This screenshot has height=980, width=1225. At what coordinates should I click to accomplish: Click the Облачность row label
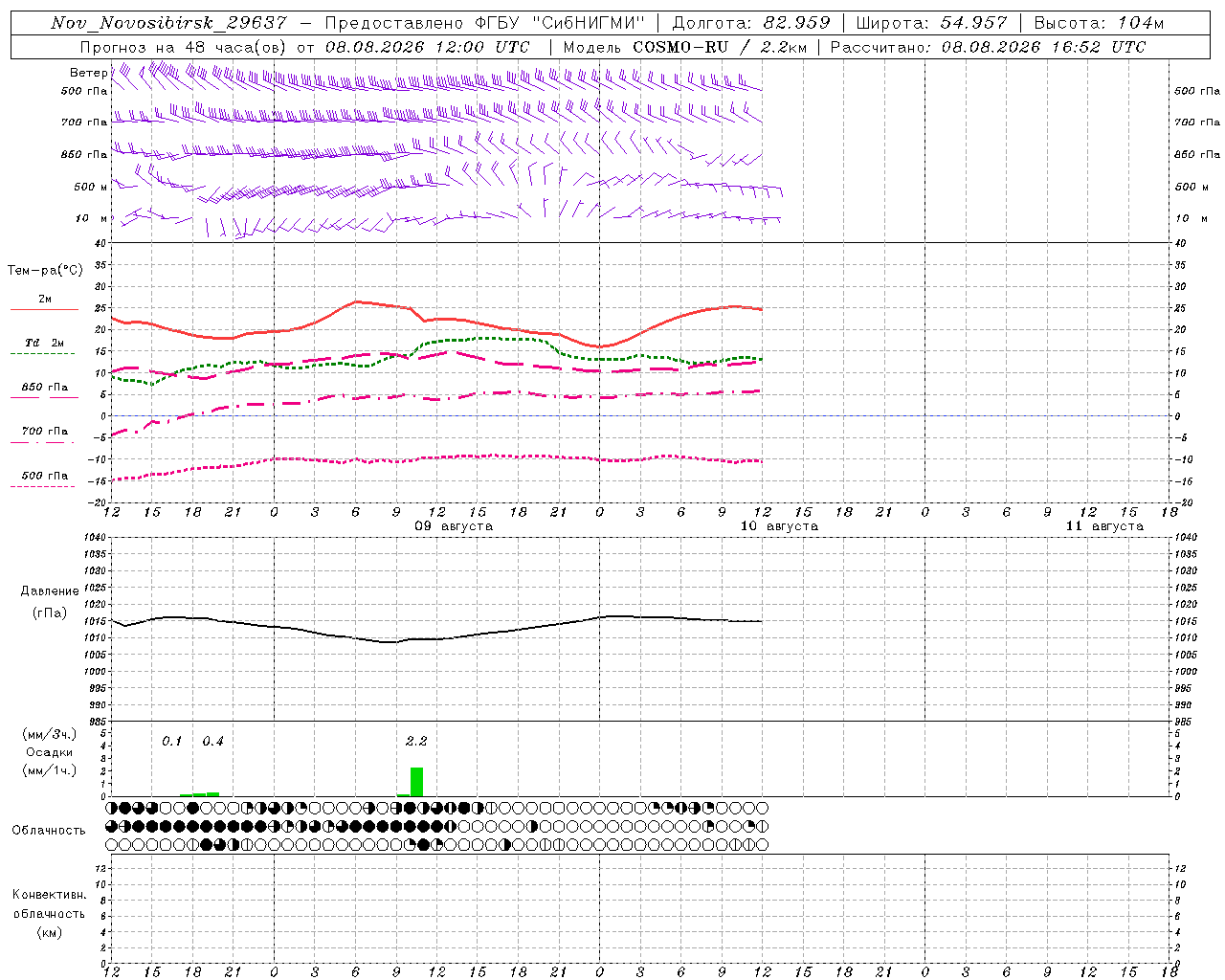click(49, 830)
